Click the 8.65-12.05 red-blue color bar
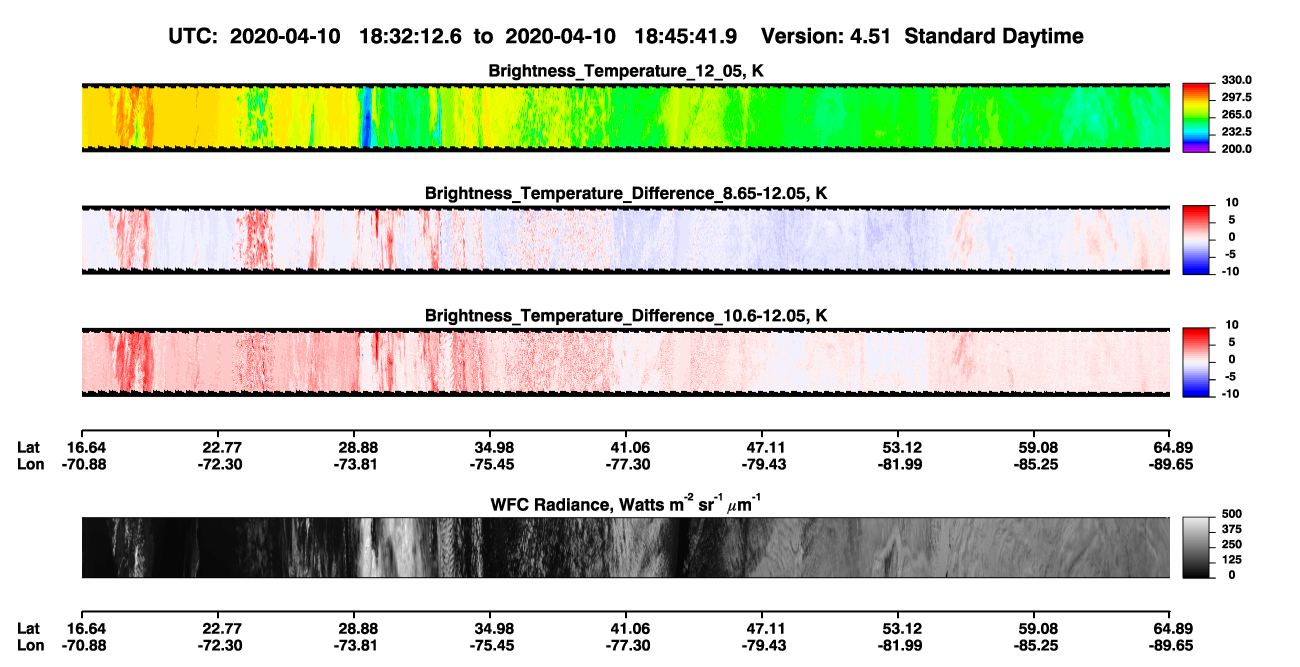The width and height of the screenshot is (1300, 667). point(1195,239)
